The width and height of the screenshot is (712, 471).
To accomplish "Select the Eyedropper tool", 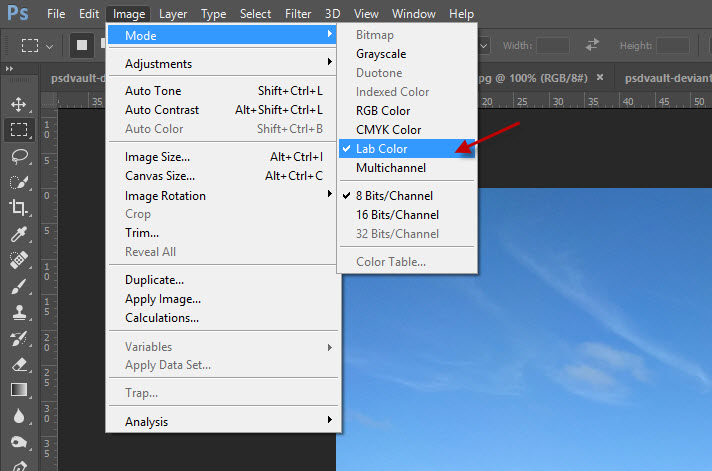I will (x=18, y=234).
